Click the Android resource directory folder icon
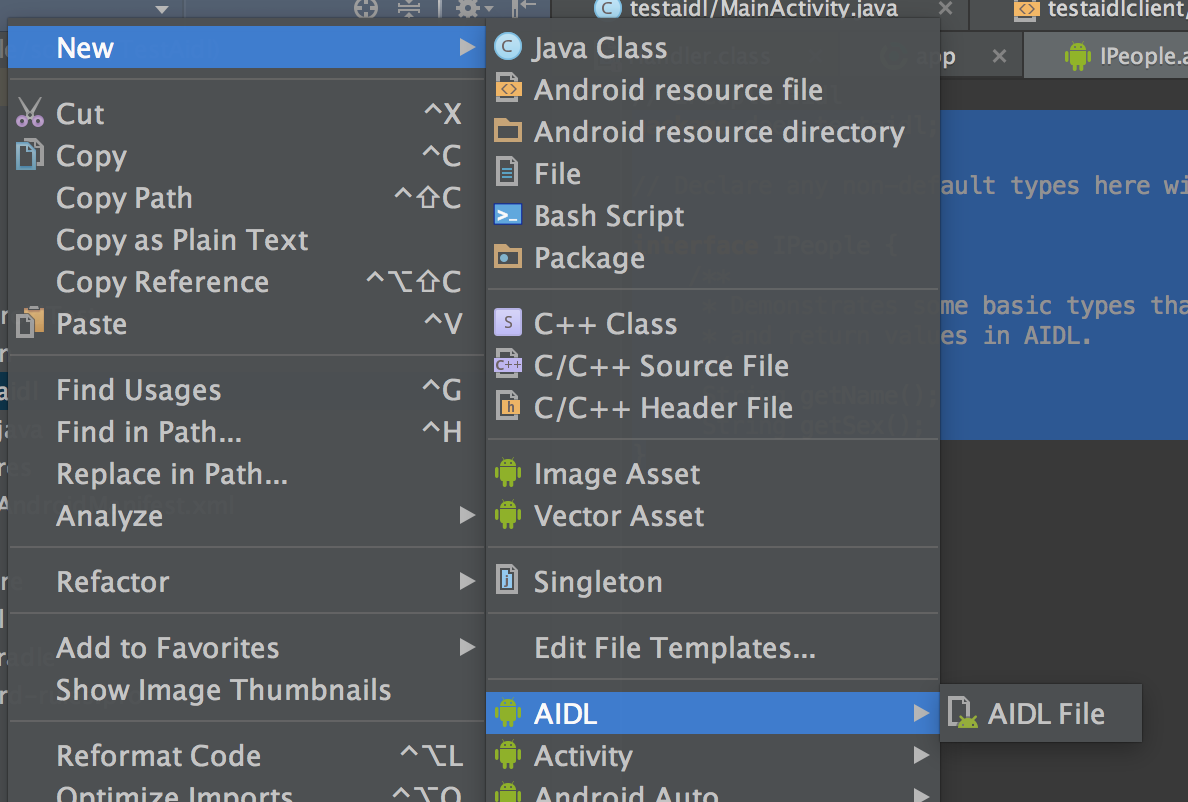Screen dimensions: 1188x802 [x=508, y=130]
